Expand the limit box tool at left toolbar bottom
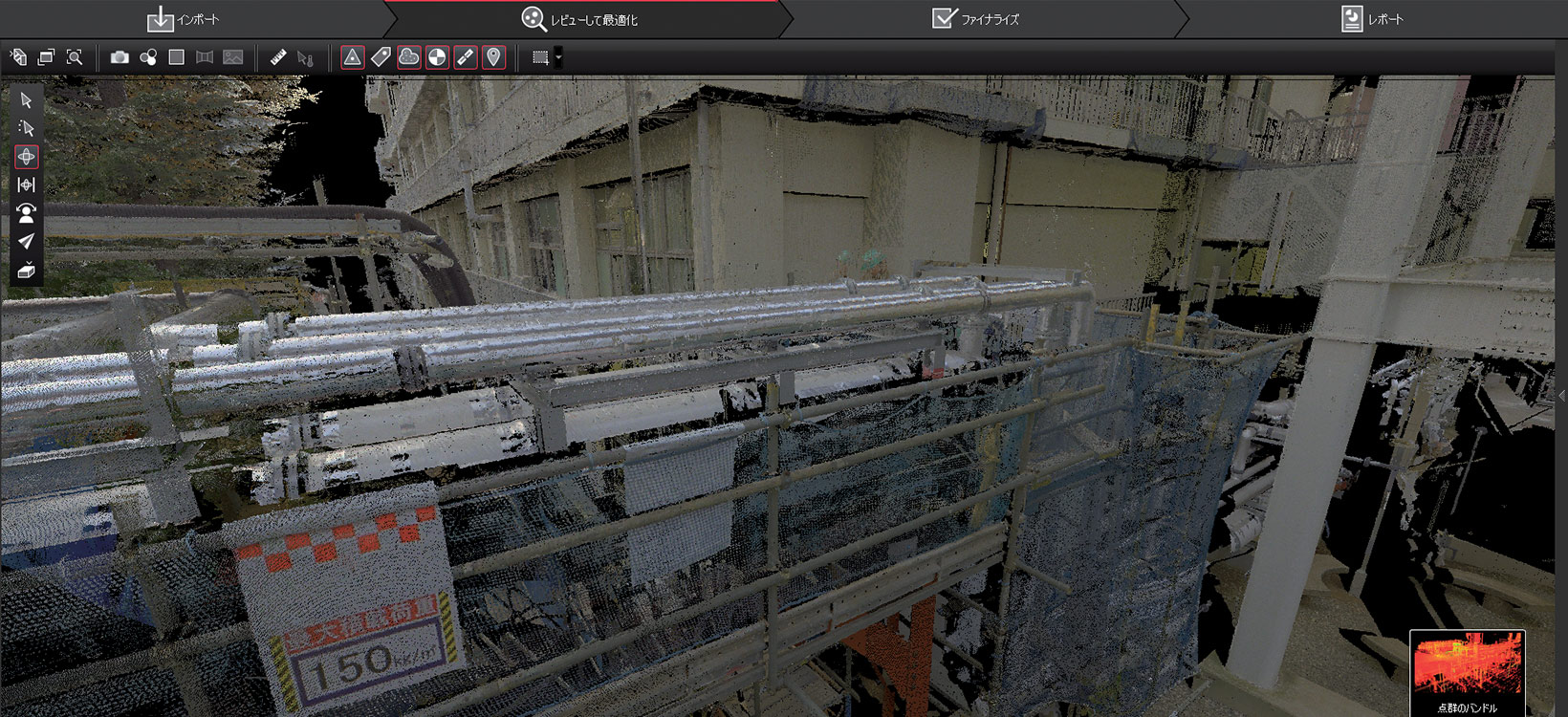 click(x=26, y=270)
